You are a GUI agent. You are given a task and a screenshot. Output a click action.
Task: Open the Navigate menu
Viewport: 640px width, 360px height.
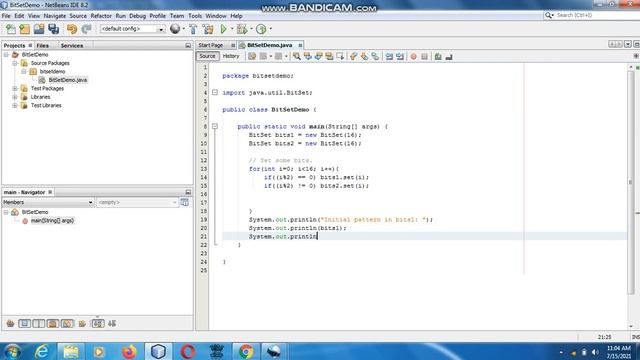[x=55, y=16]
